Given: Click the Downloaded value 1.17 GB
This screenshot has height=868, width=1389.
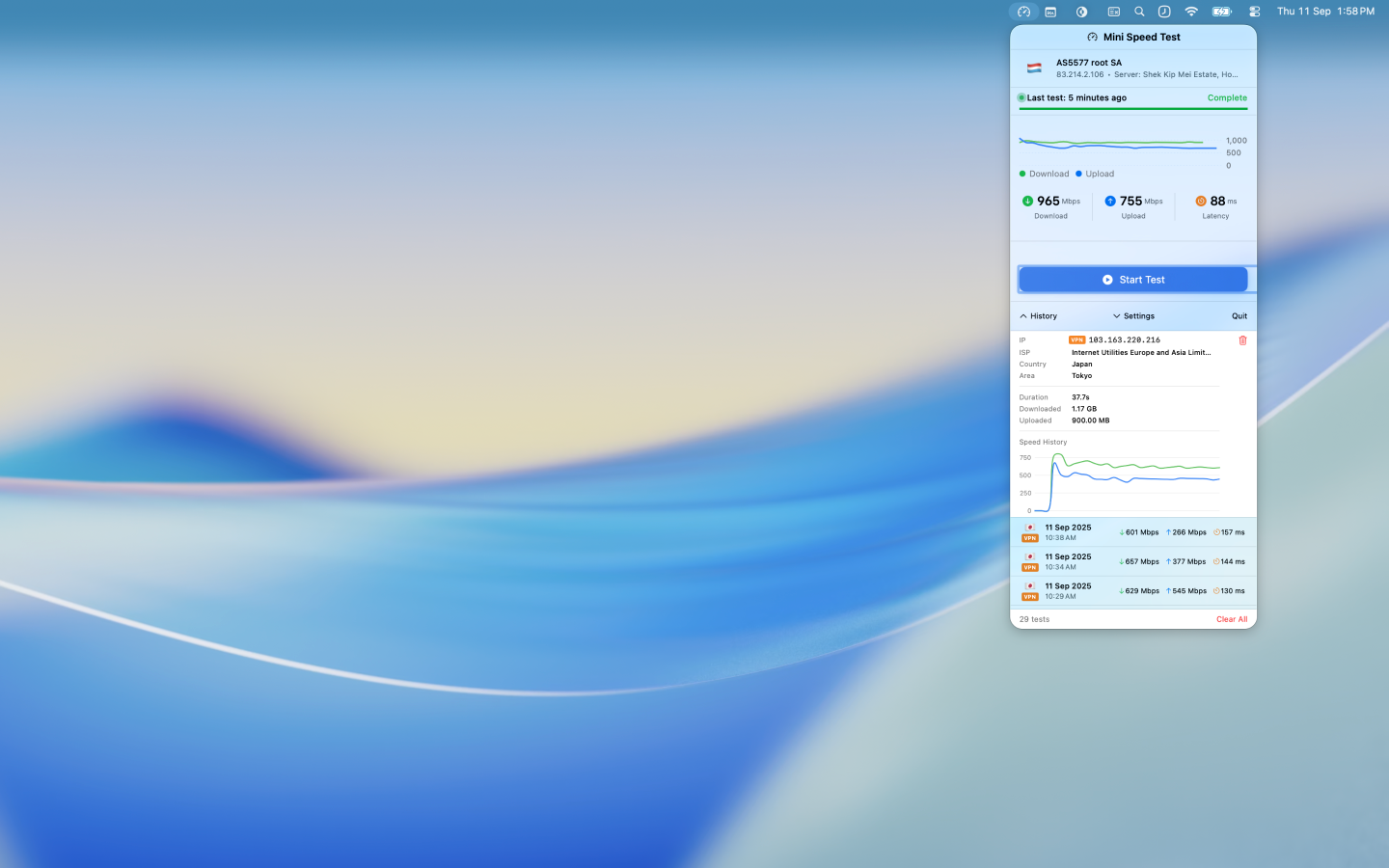Looking at the screenshot, I should tap(1084, 409).
